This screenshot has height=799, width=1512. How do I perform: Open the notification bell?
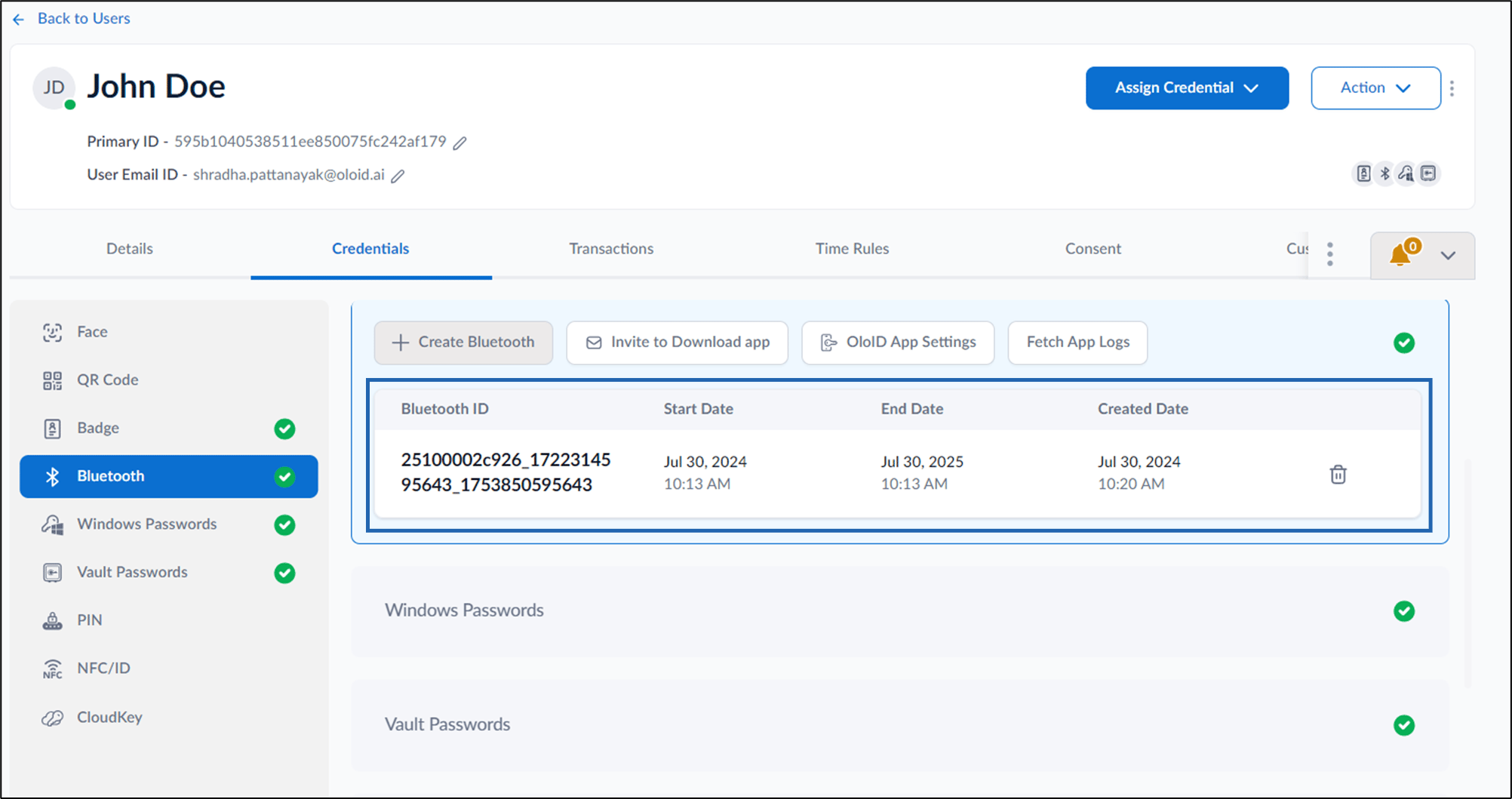[x=1401, y=254]
